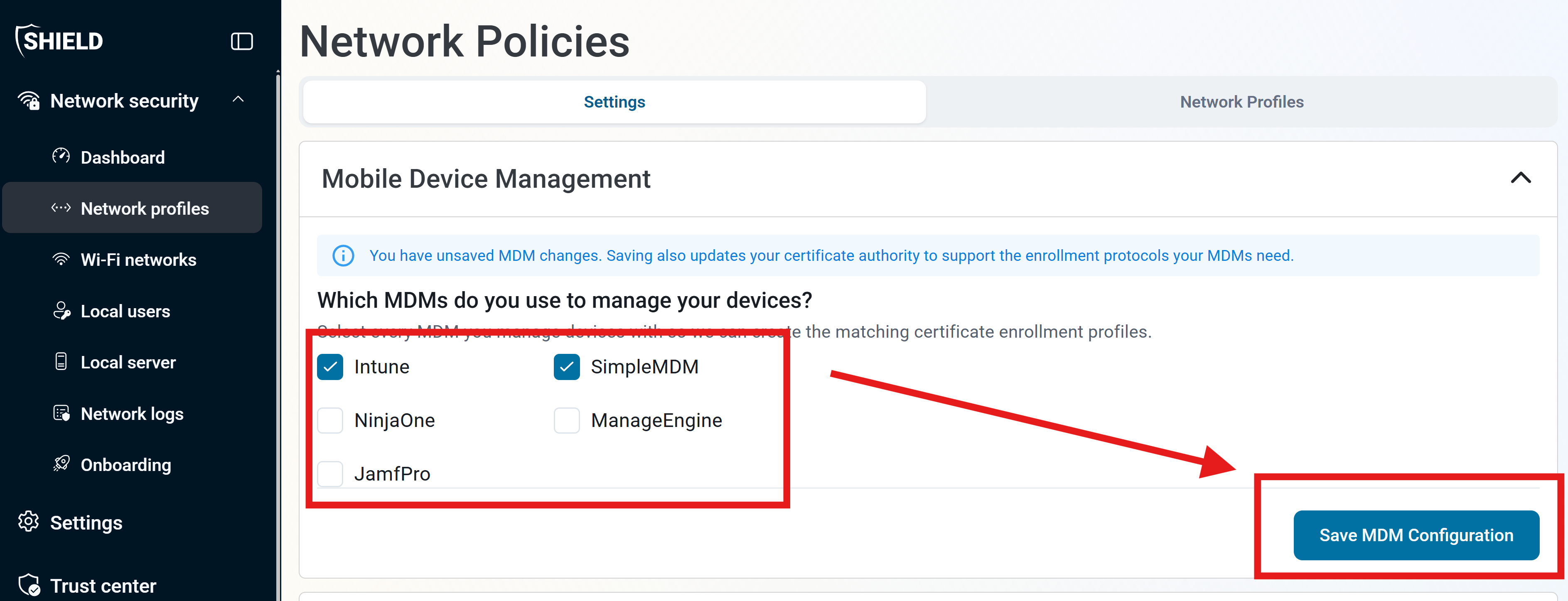This screenshot has height=601, width=1568.
Task: Click the Network logs icon
Action: coord(61,413)
